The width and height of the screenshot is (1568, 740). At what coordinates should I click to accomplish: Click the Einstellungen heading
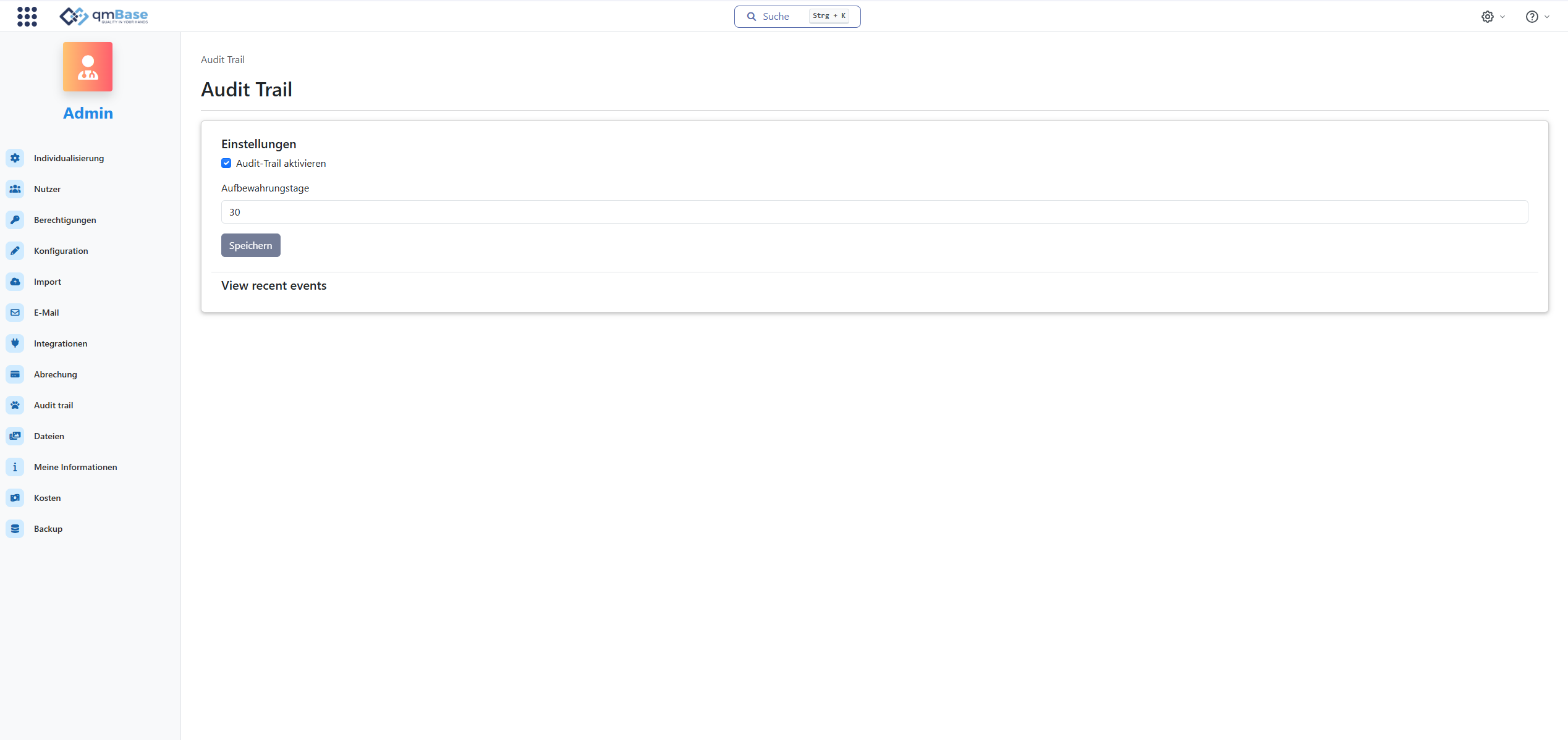pos(259,144)
